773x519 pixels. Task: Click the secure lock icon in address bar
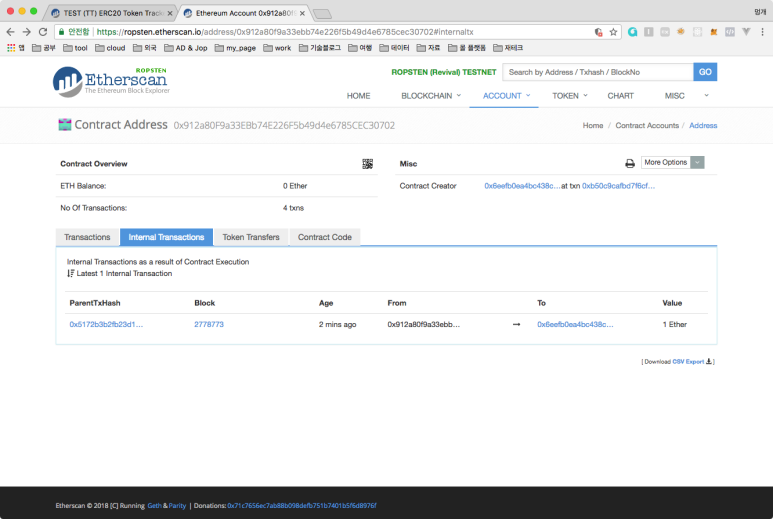coord(61,32)
